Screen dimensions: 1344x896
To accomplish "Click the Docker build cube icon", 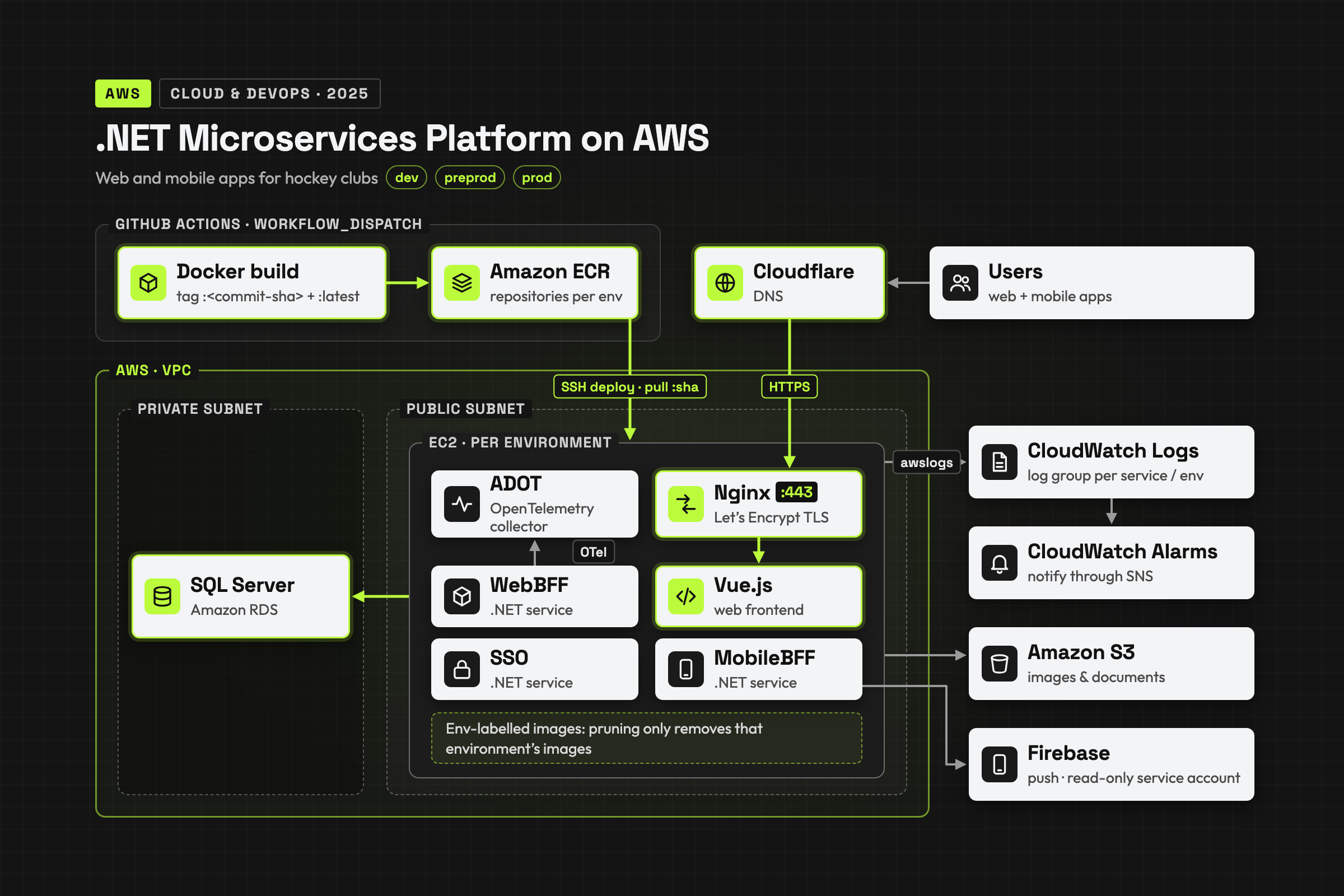I will tap(148, 283).
